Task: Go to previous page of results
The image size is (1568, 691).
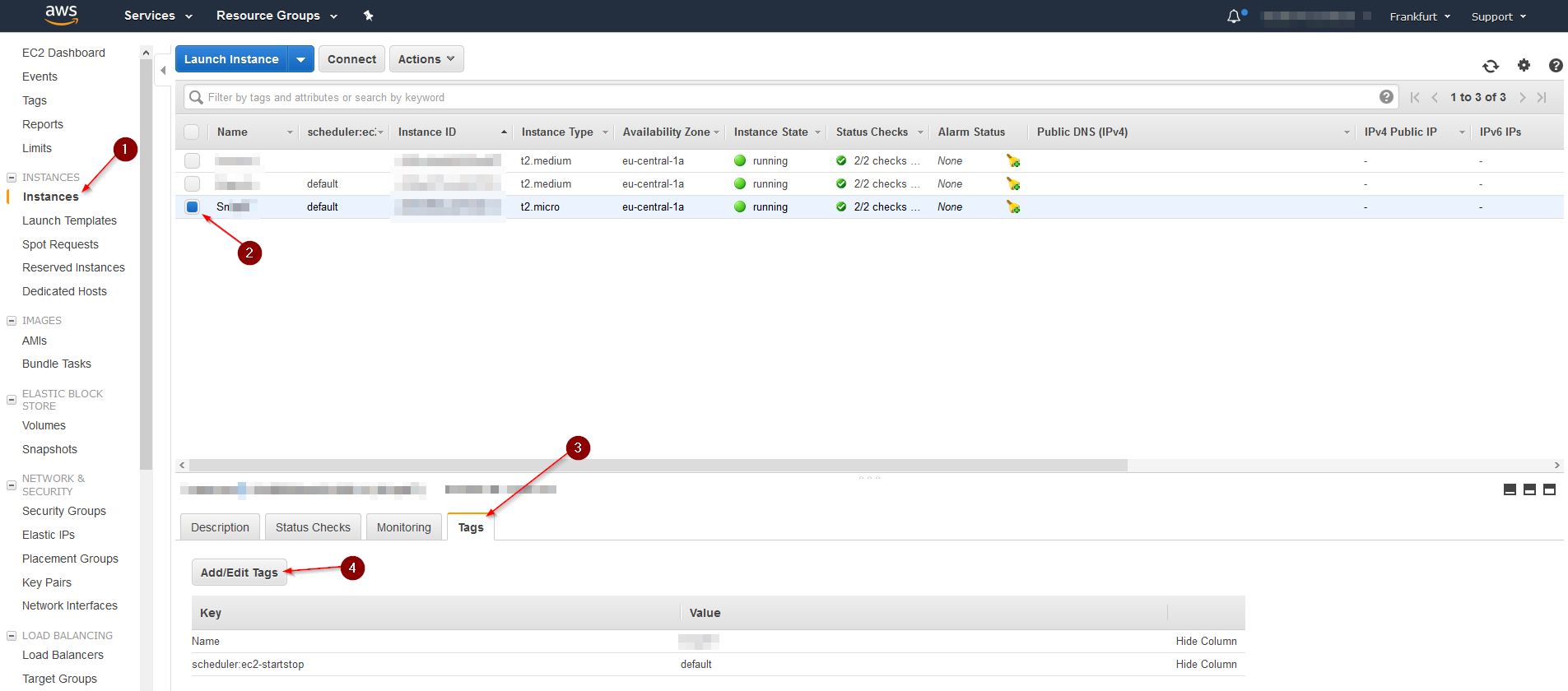Action: coord(1435,97)
